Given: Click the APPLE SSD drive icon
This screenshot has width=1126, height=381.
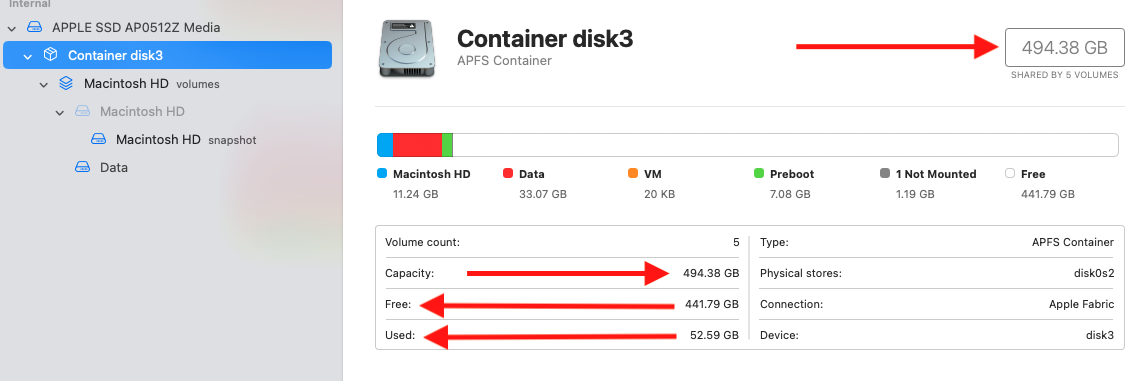Looking at the screenshot, I should point(34,27).
